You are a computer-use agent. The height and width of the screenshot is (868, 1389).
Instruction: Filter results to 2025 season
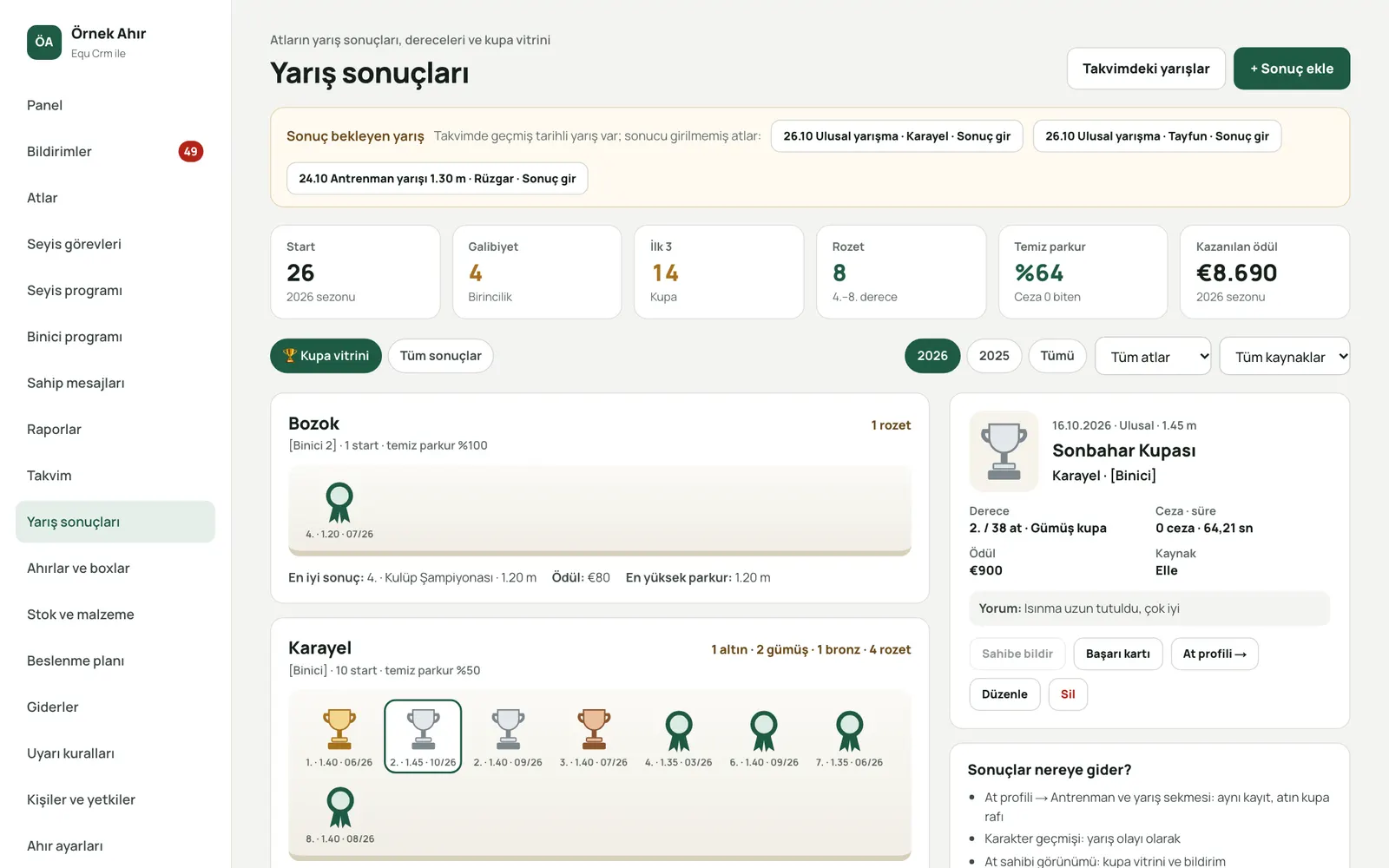(994, 356)
